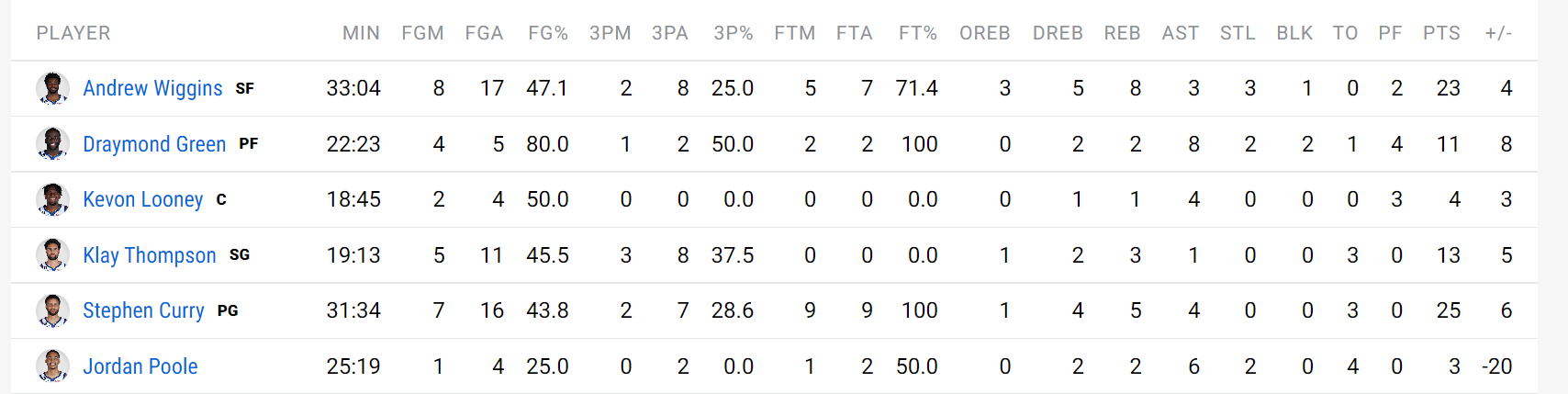Sort by the FG% column header
Viewport: 1568px width, 394px height.
click(x=548, y=33)
